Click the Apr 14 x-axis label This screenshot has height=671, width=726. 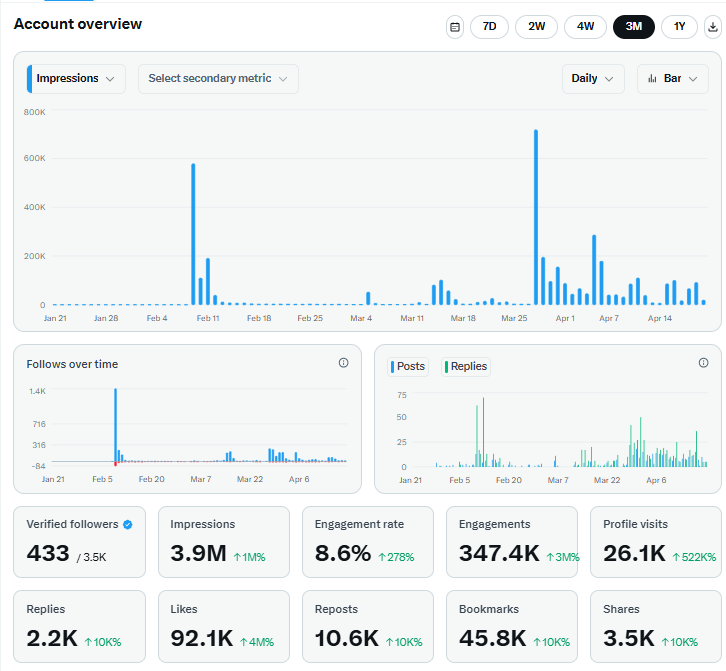660,318
